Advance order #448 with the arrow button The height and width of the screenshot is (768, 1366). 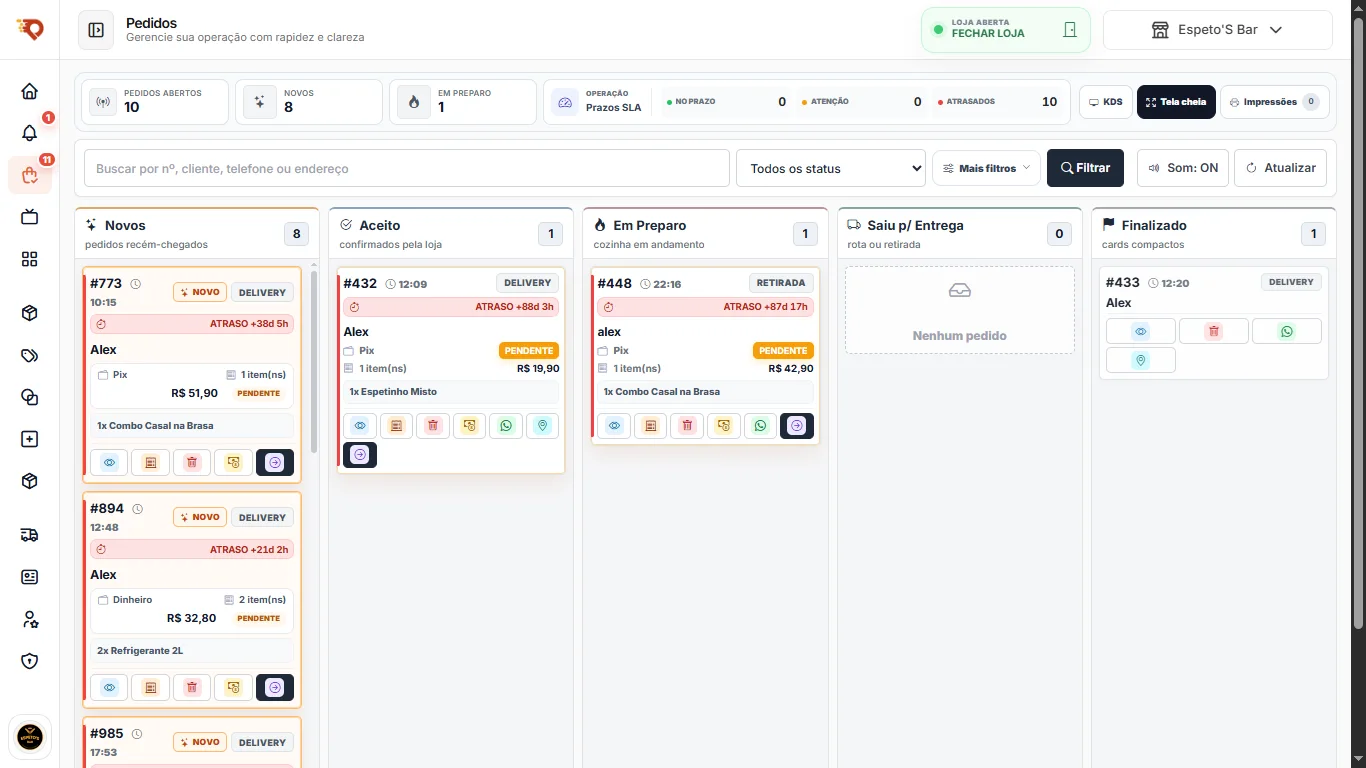(x=797, y=426)
